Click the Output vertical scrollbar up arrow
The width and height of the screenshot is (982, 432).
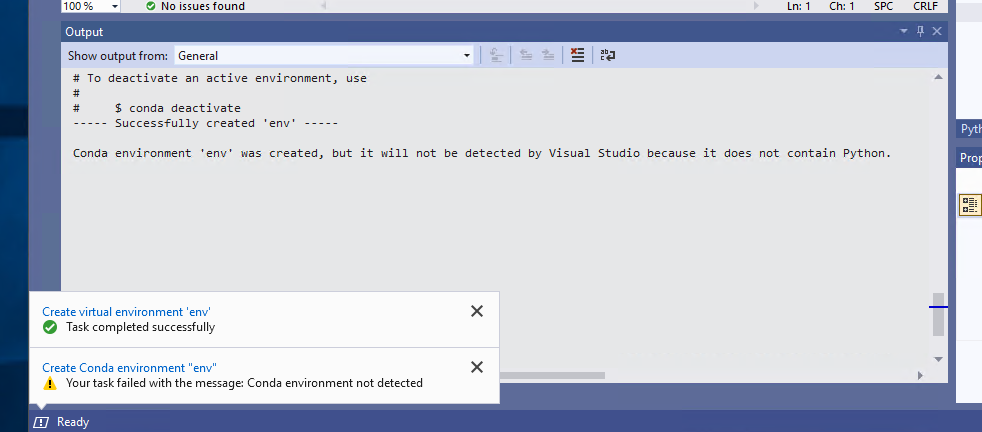pyautogui.click(x=938, y=78)
